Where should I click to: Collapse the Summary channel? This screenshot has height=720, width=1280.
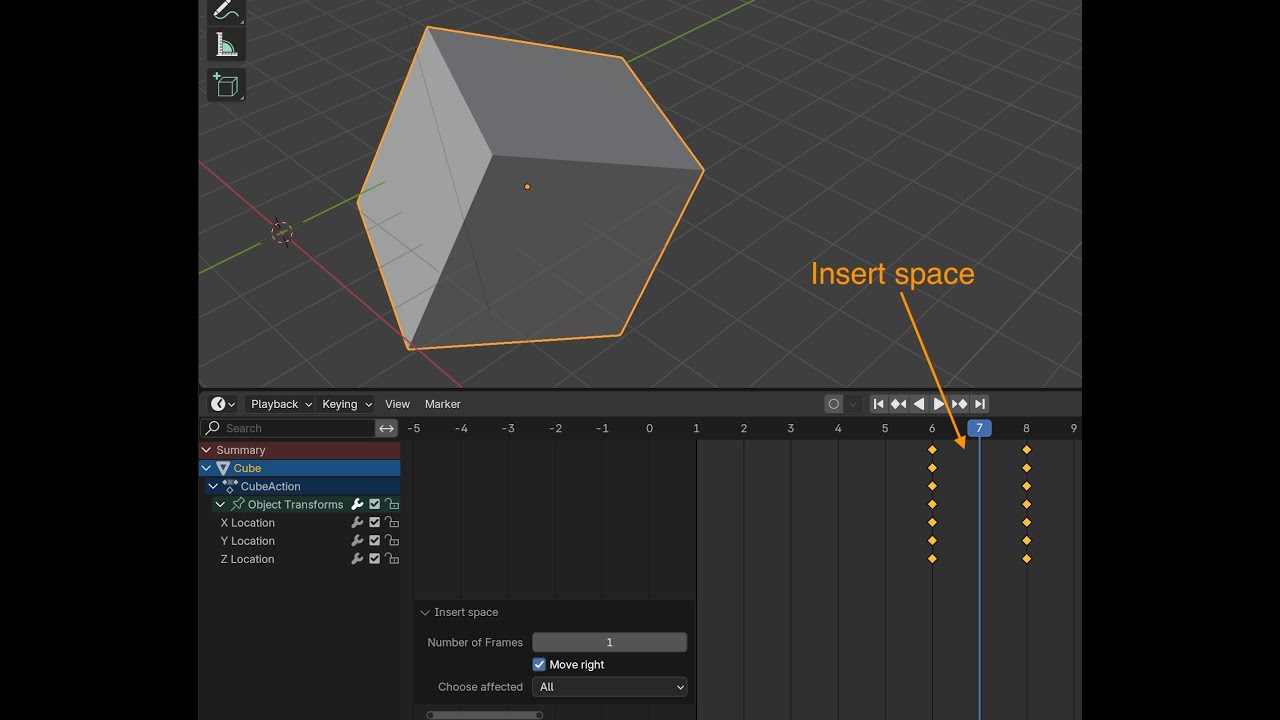click(207, 450)
